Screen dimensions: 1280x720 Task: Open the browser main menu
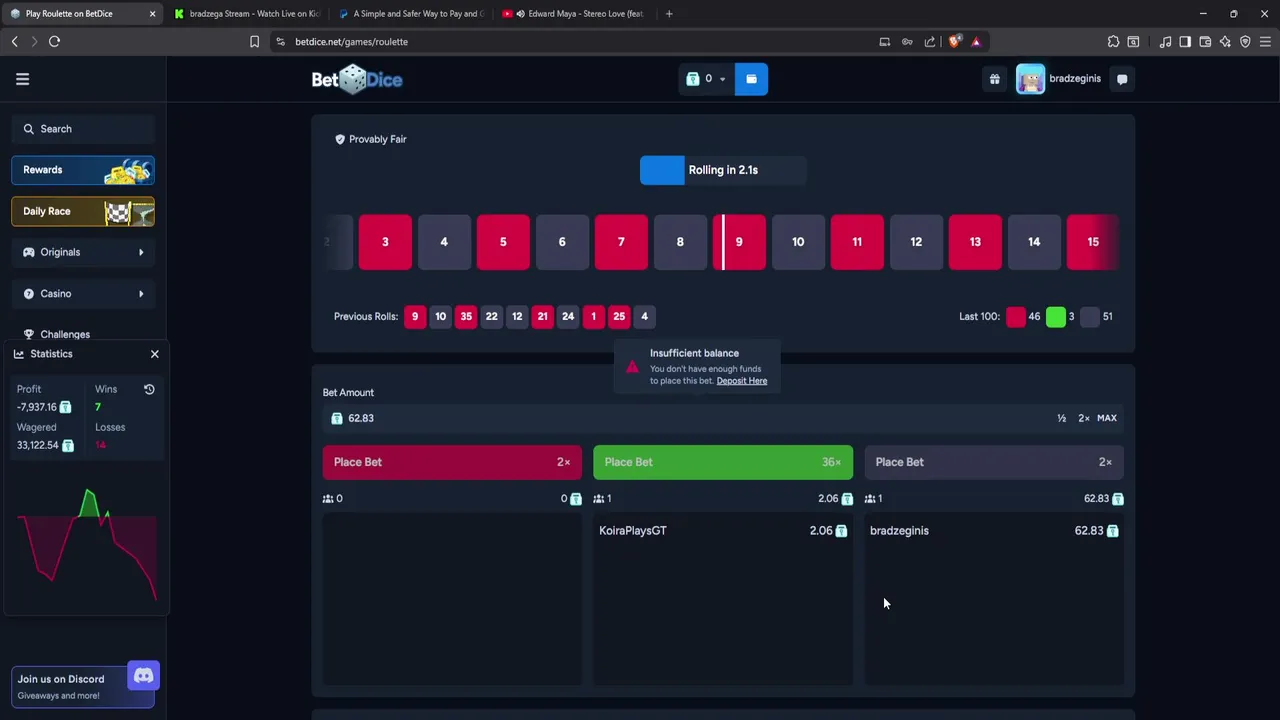pos(1265,41)
